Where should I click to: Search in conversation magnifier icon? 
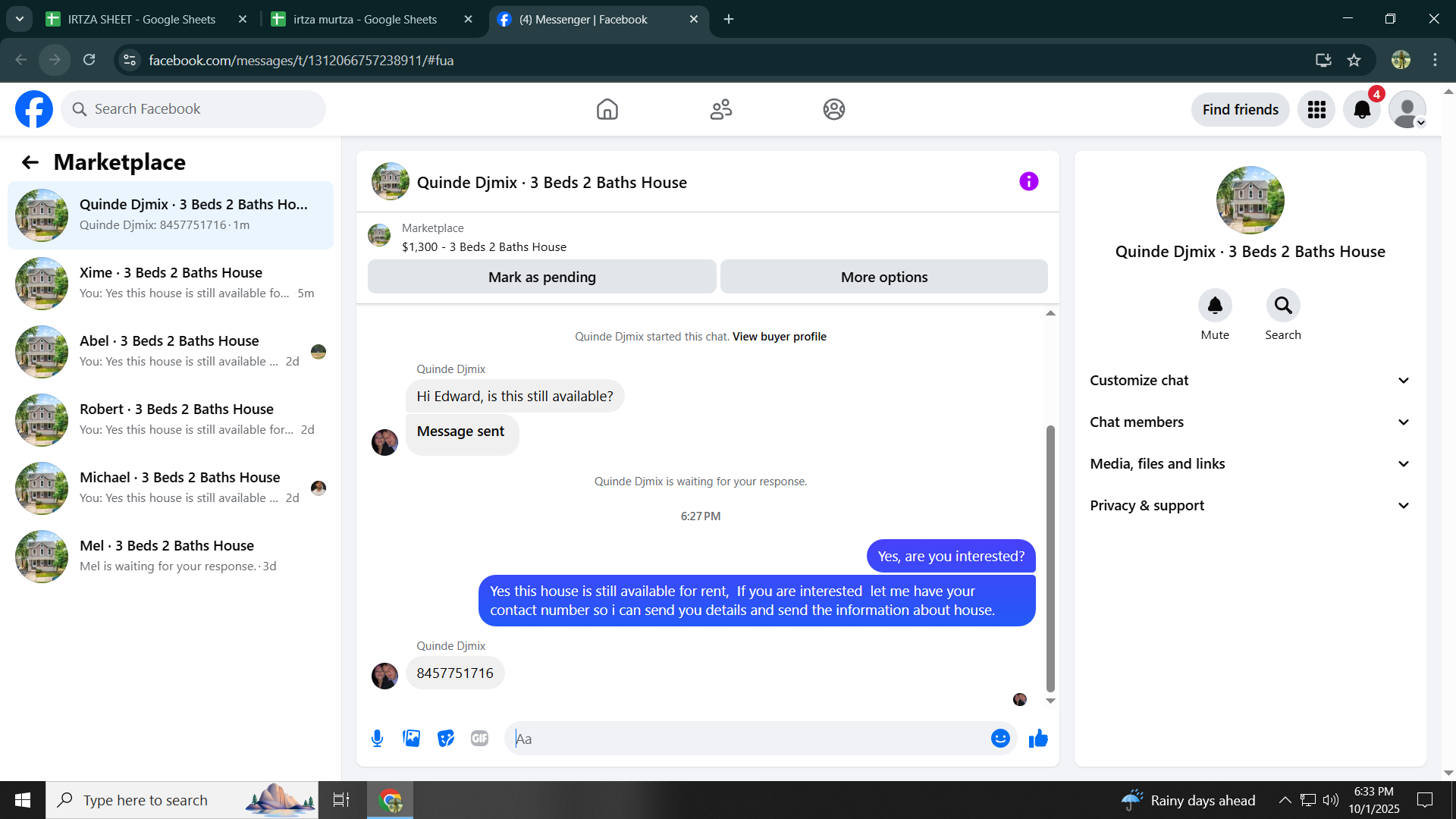pyautogui.click(x=1283, y=306)
